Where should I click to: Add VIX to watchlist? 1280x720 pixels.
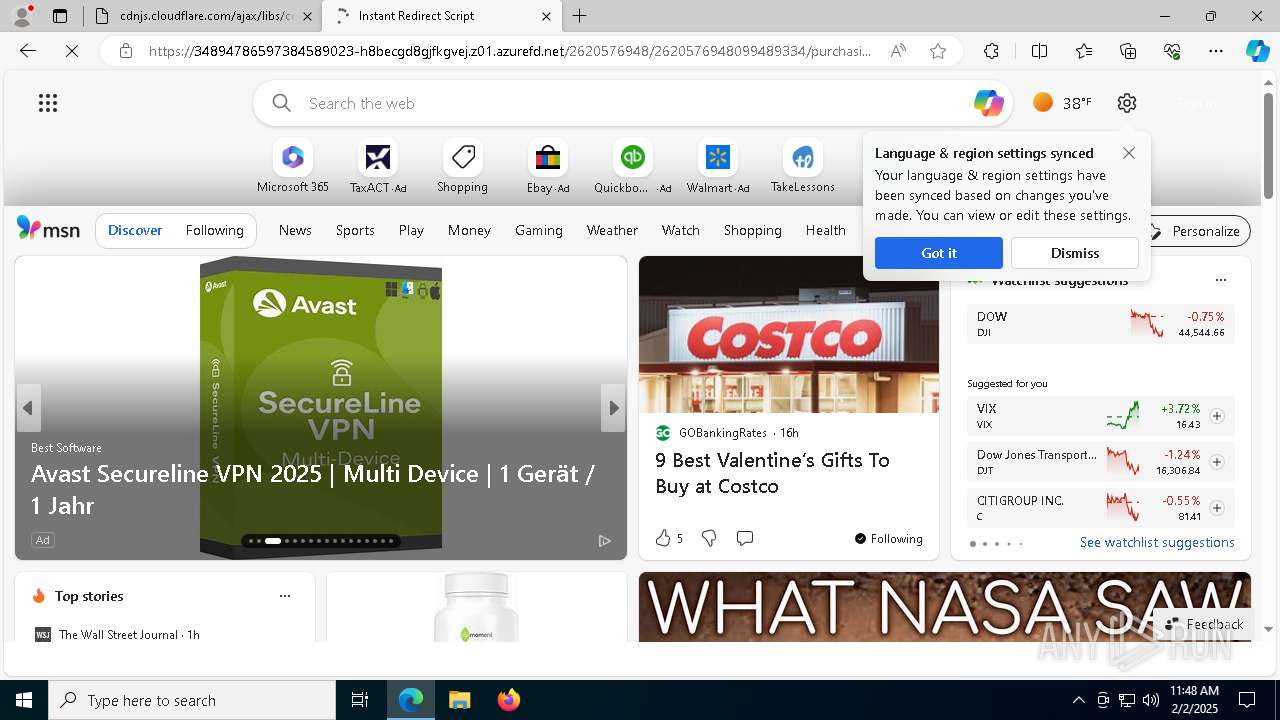[x=1217, y=416]
